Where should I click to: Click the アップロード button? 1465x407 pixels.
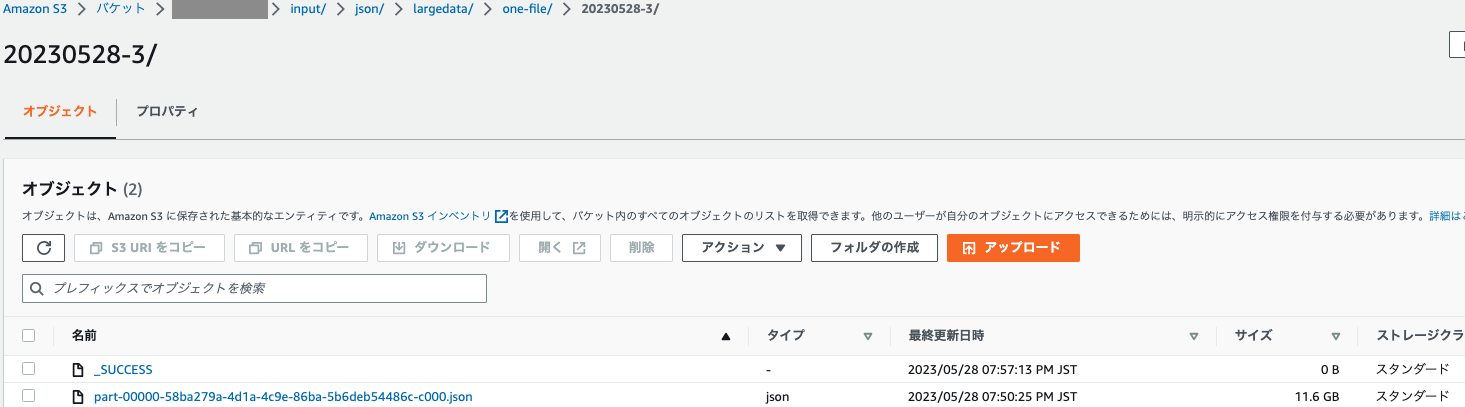point(1013,248)
